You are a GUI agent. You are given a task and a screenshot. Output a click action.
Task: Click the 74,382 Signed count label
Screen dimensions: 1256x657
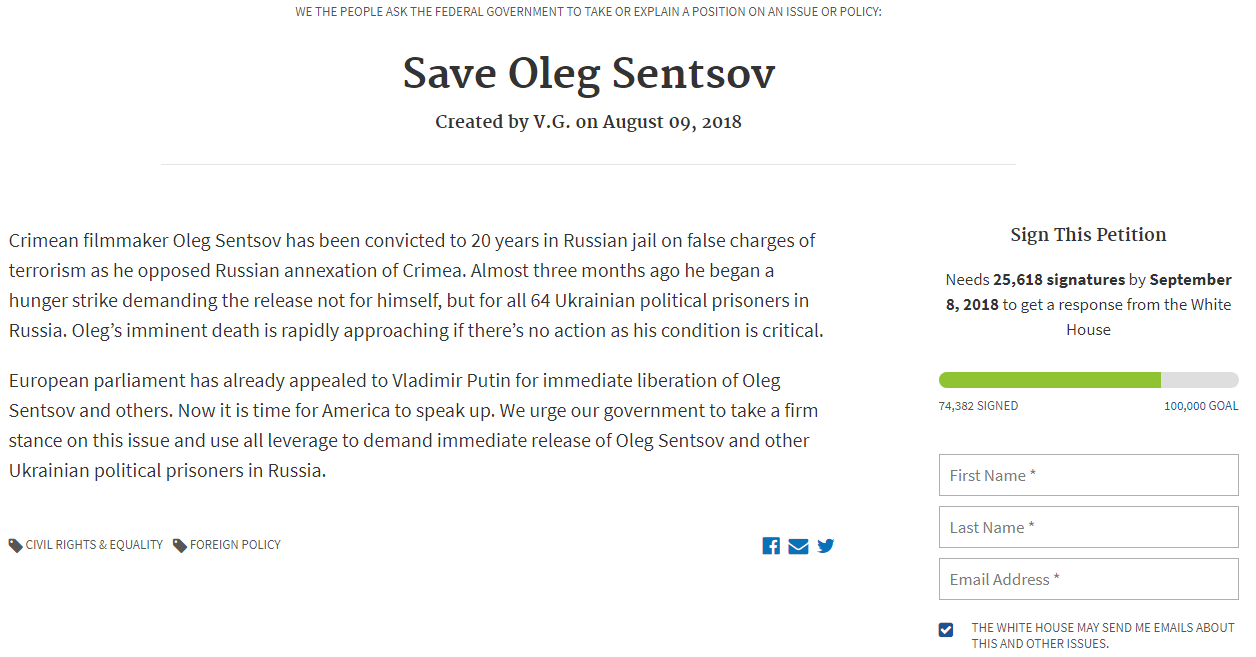(x=978, y=406)
